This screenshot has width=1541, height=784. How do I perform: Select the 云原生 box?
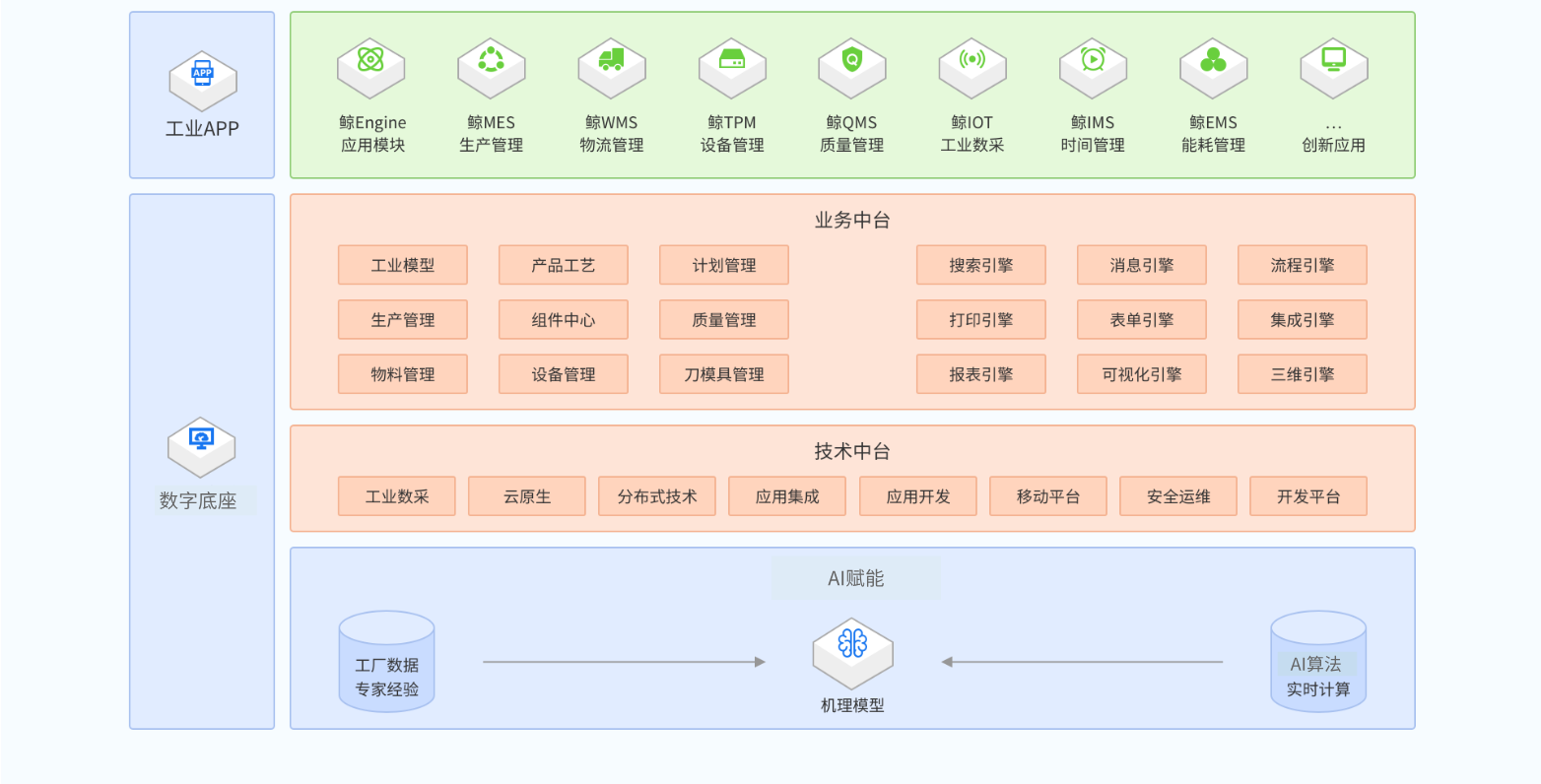pyautogui.click(x=527, y=496)
